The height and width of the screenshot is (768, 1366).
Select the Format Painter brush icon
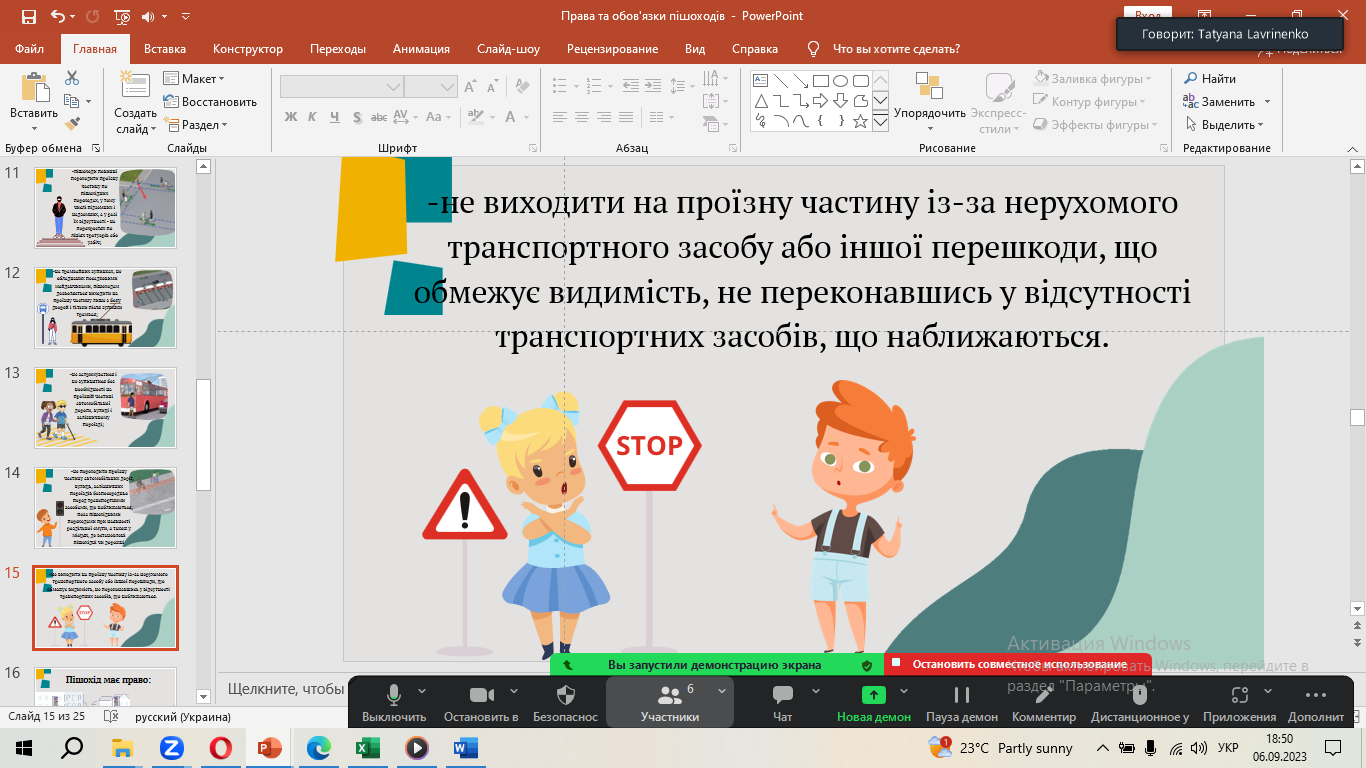tap(72, 124)
